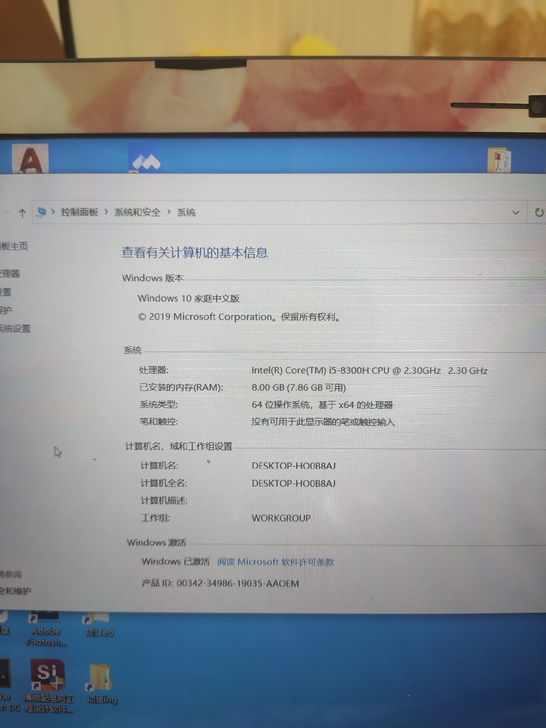The image size is (546, 728).
Task: Click the pen and touch value 没有可用于此显示器的笔或触控输入
Action: point(323,422)
